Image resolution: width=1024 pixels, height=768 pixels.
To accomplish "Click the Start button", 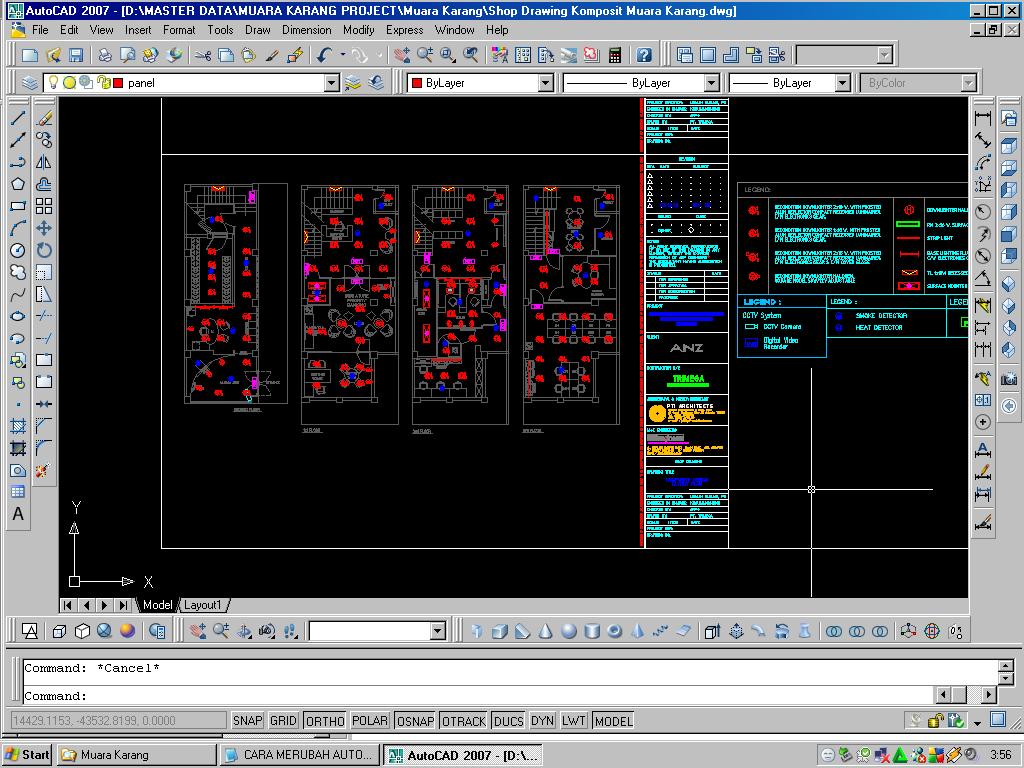I will (27, 755).
